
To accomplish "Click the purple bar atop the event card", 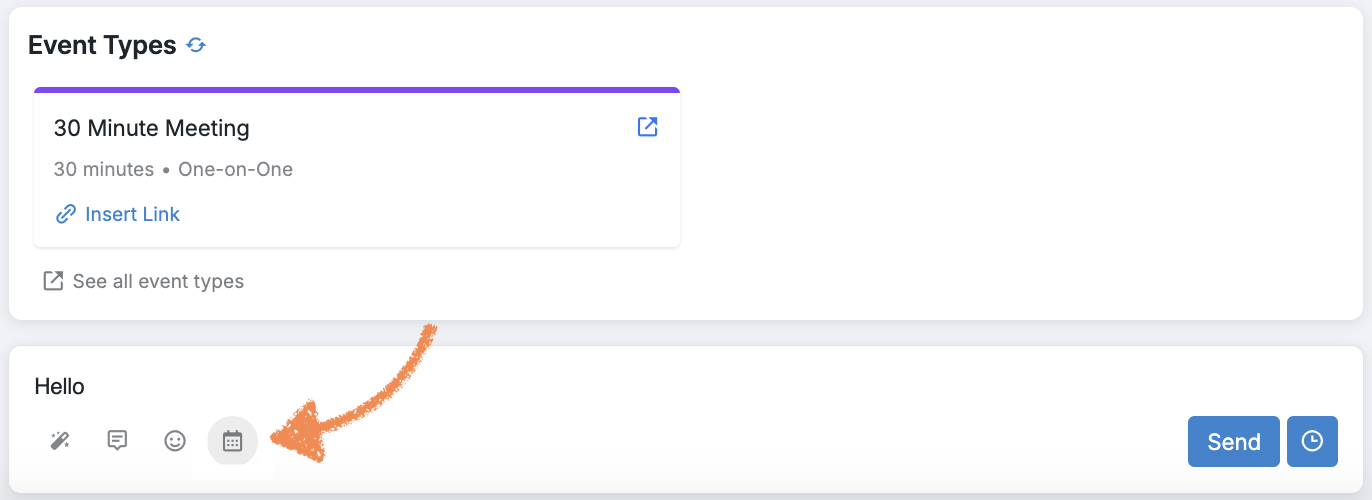I will 357,90.
